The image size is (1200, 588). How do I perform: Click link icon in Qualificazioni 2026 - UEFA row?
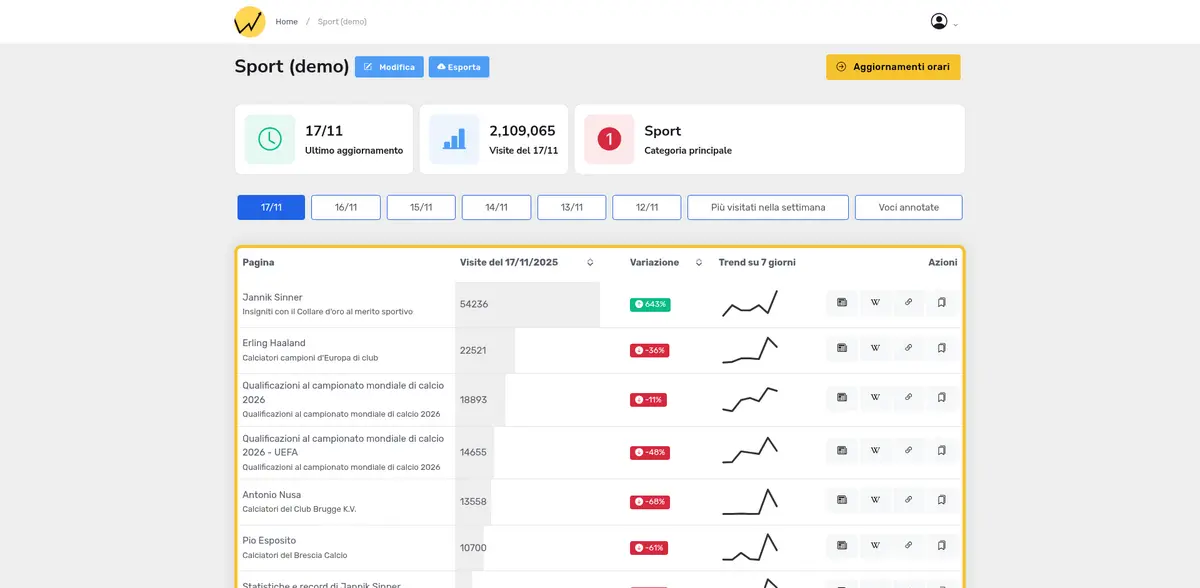coord(908,450)
